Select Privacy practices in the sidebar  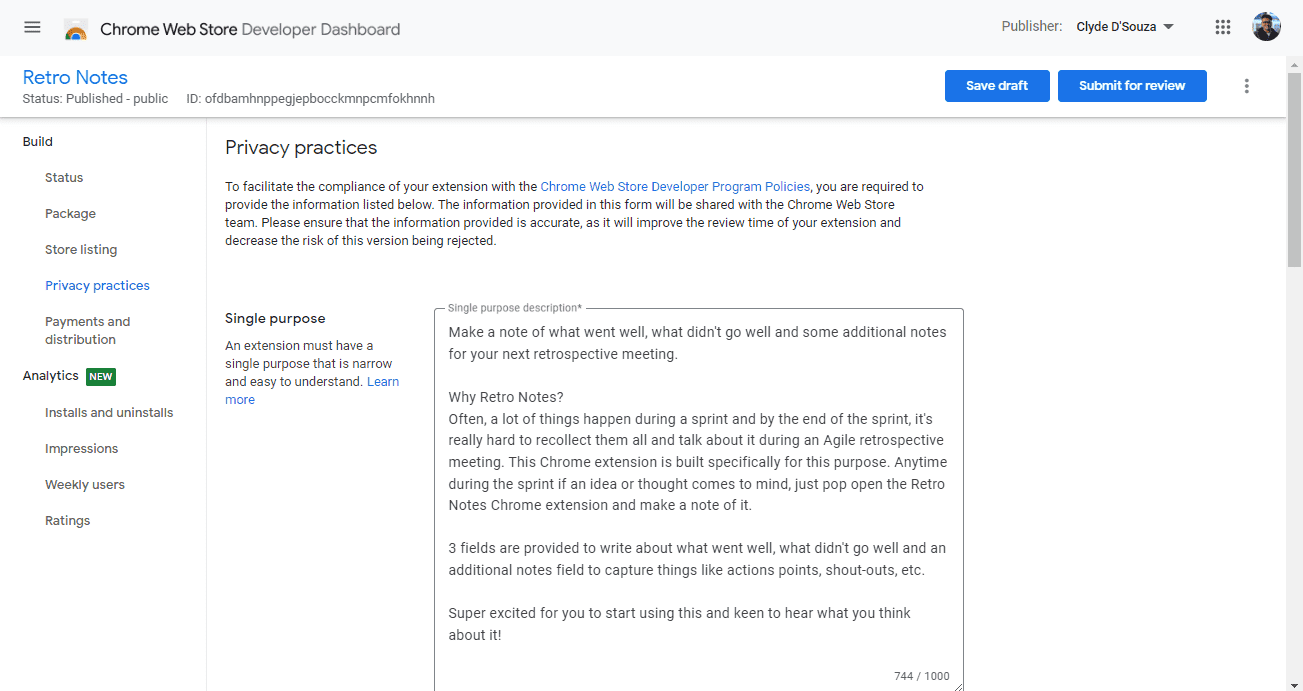[x=97, y=286]
